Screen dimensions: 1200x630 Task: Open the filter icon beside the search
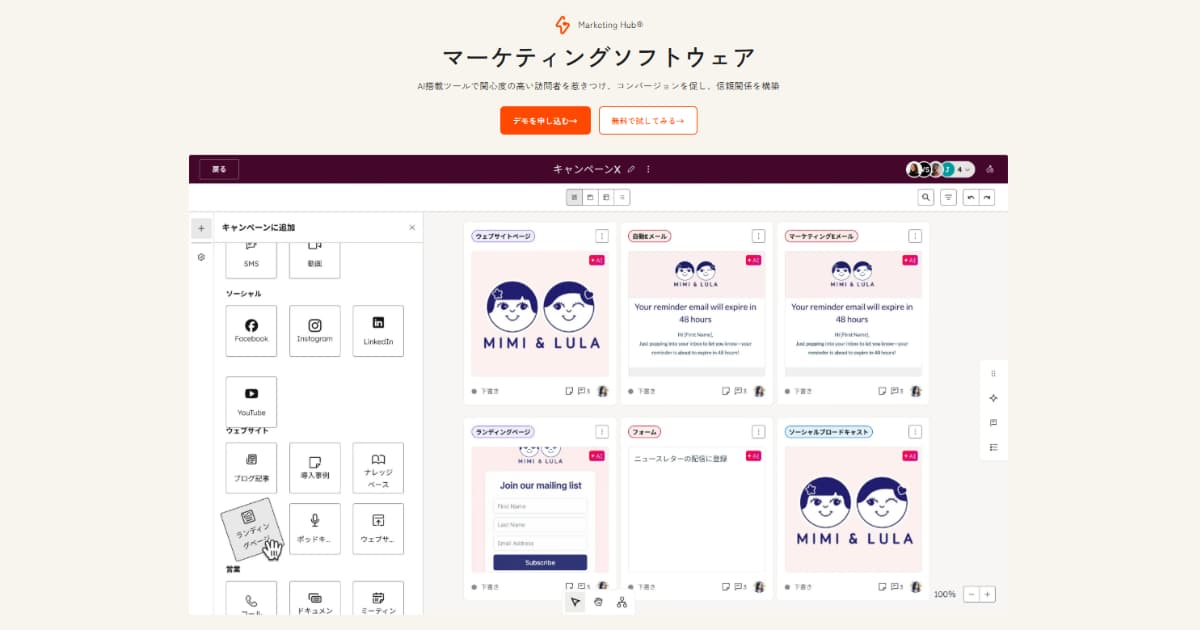tap(949, 198)
